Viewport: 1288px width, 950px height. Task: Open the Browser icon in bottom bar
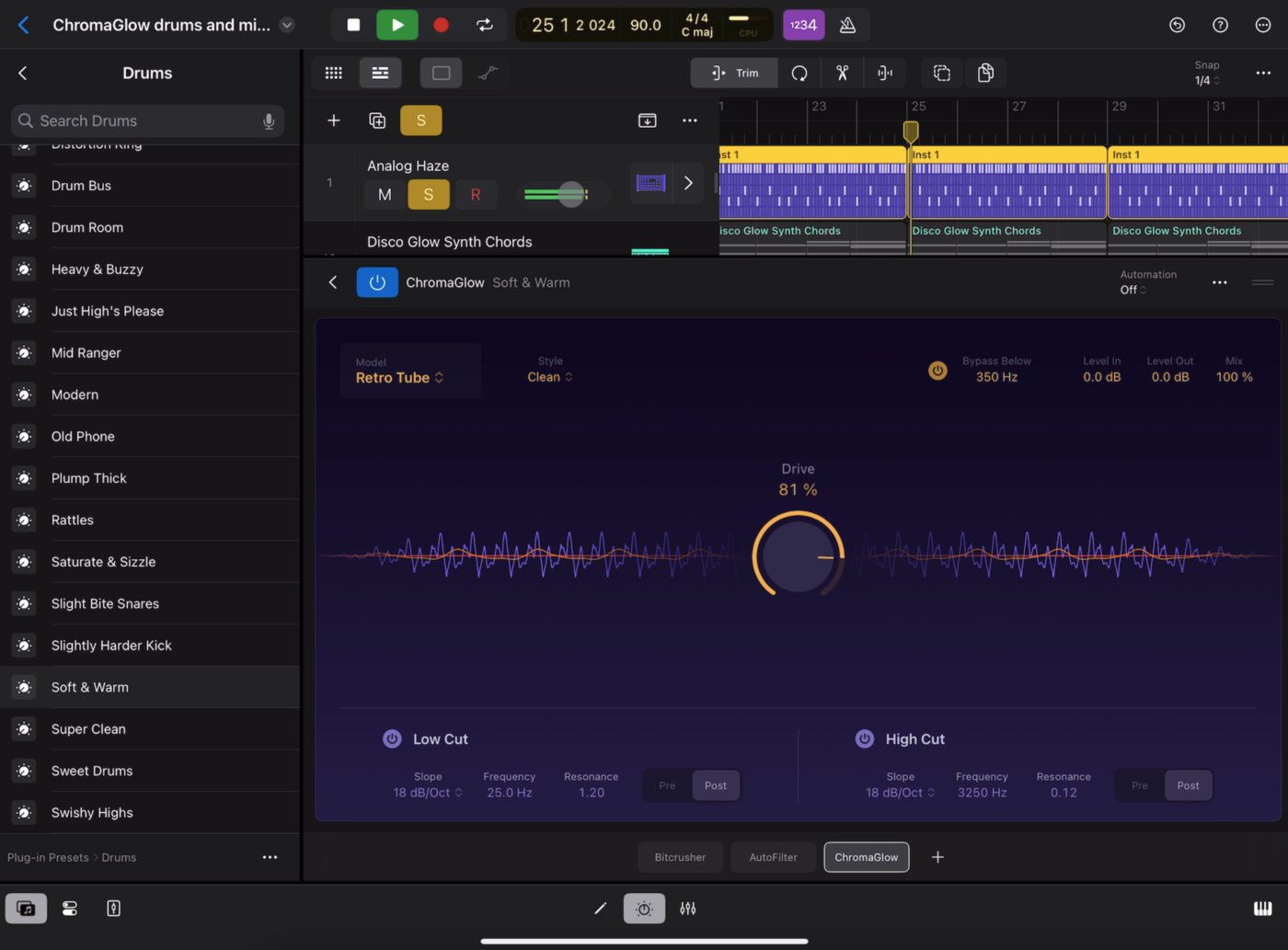26,909
